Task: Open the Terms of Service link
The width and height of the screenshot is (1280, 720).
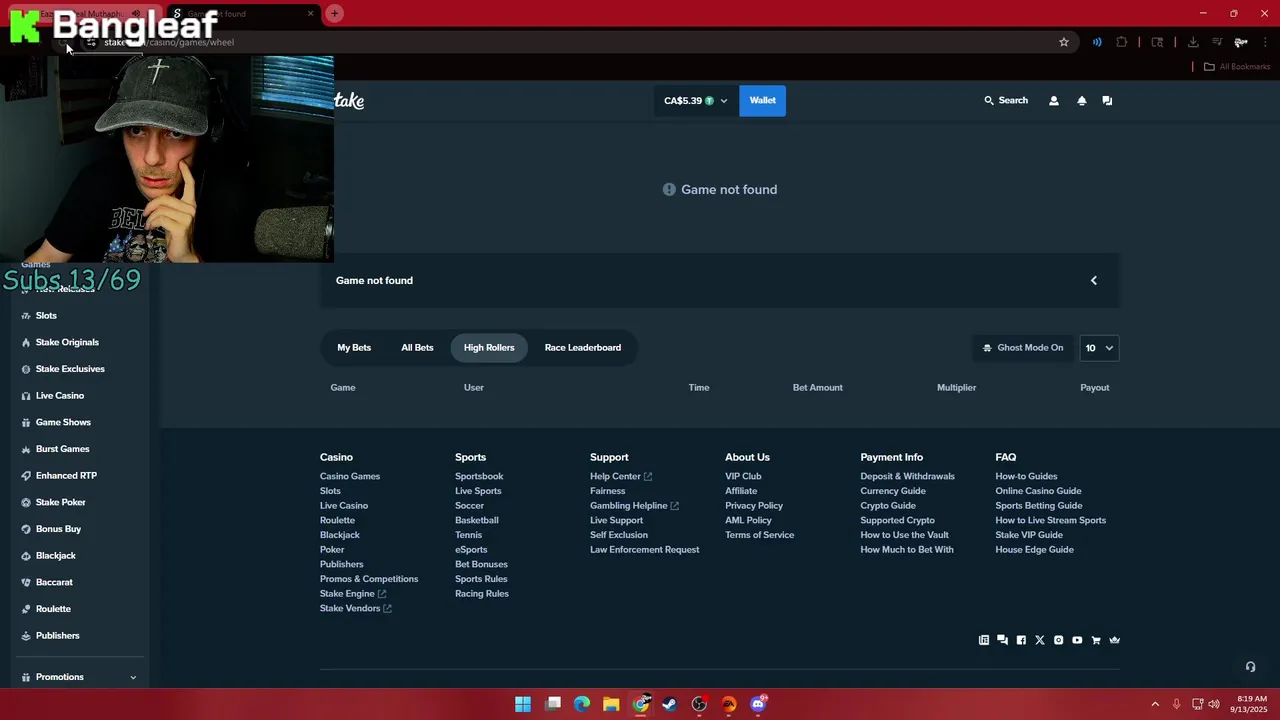Action: click(x=759, y=535)
